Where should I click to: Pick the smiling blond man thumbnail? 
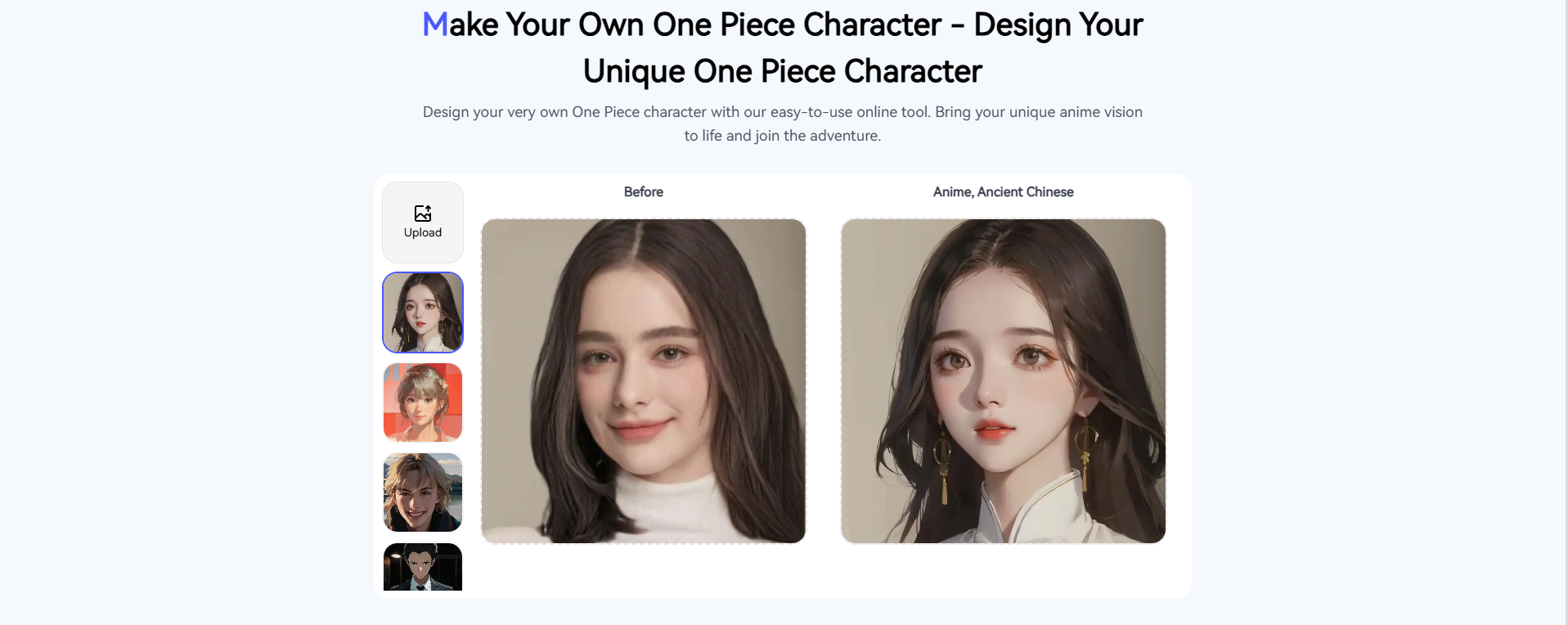point(423,492)
